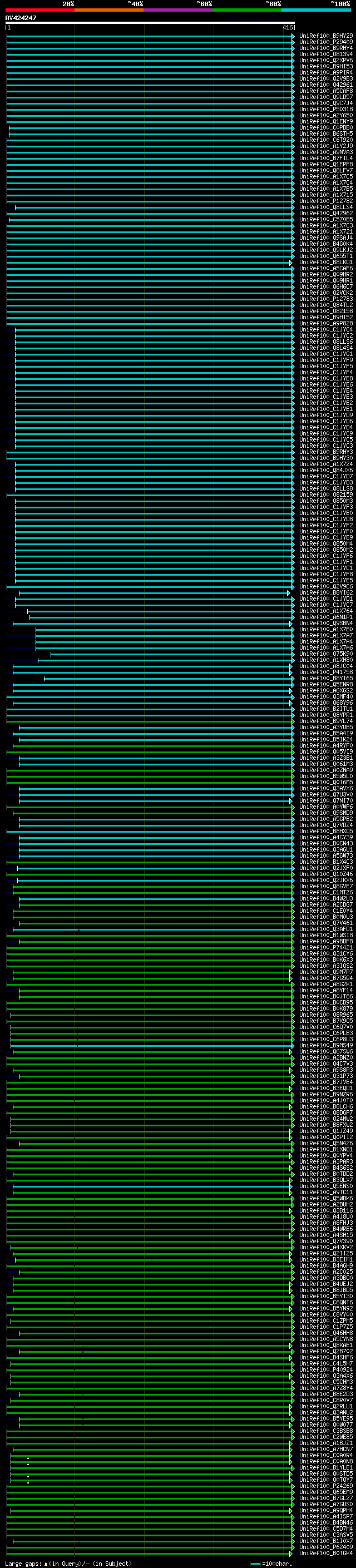Screen dimensions: 356x1568
Task: Select the UniRef100_Q8GVE7 label
Action: pyautogui.click(x=326, y=886)
